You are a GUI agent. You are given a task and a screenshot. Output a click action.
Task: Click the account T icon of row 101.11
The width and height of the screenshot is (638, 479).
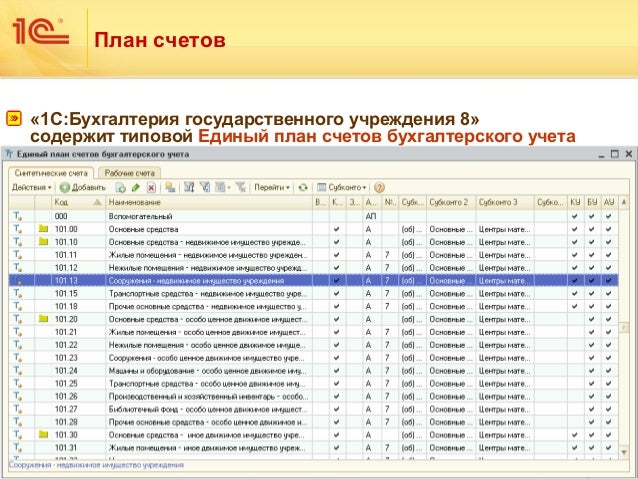[17, 255]
